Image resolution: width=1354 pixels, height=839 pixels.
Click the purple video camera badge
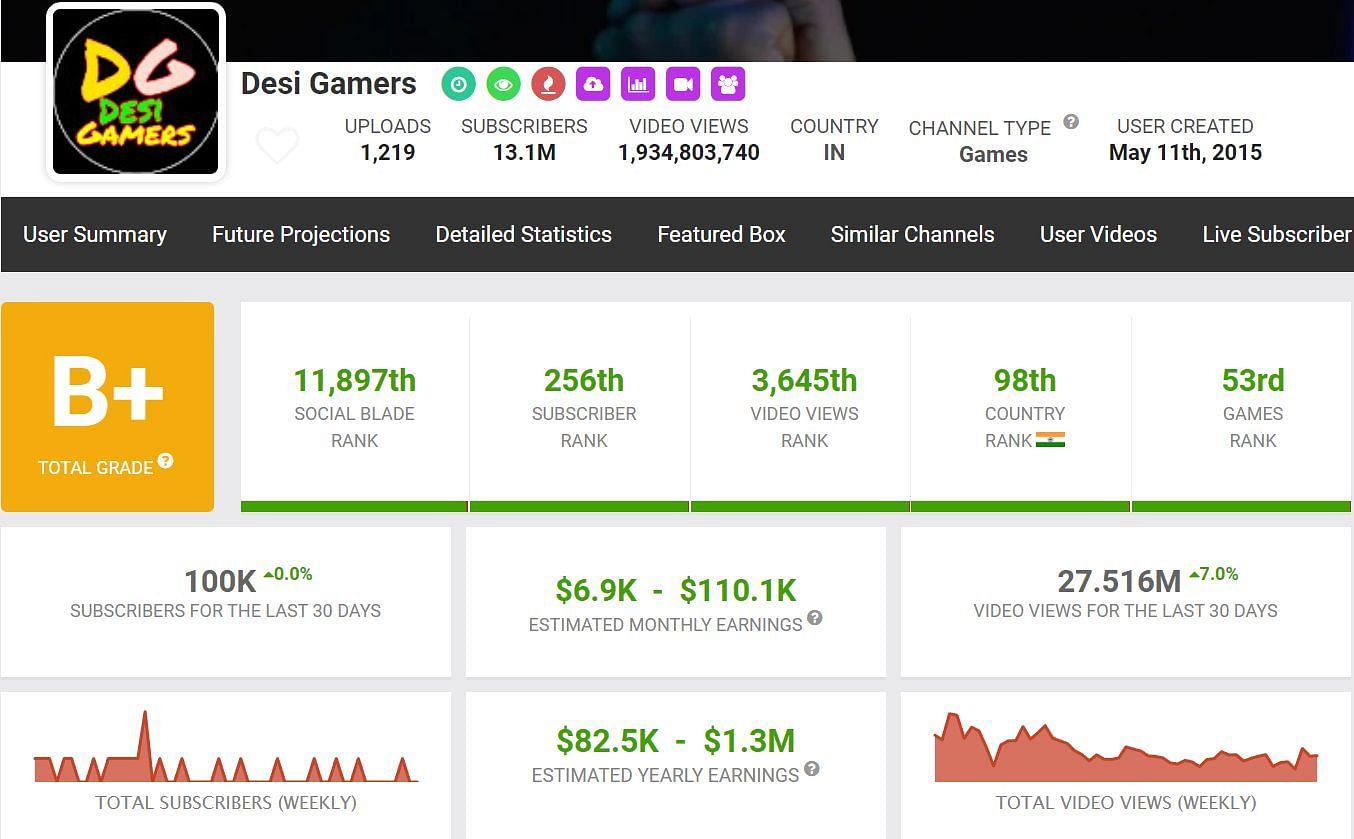683,85
